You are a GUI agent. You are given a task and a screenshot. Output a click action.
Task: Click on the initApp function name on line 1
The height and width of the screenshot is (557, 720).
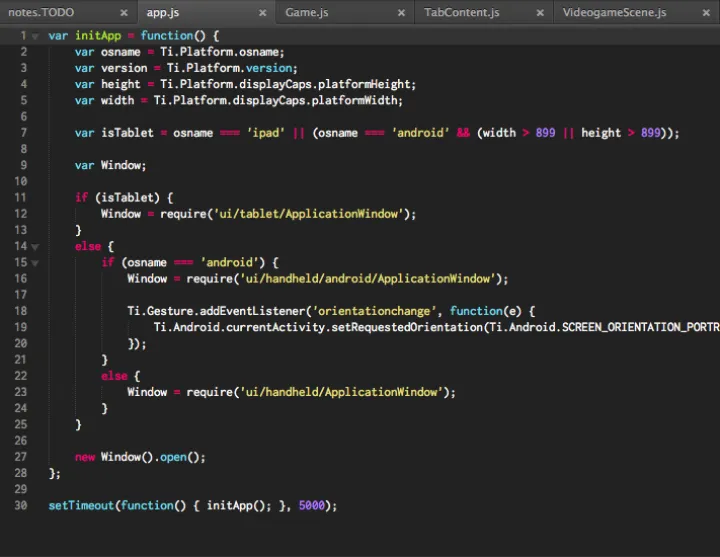click(98, 35)
